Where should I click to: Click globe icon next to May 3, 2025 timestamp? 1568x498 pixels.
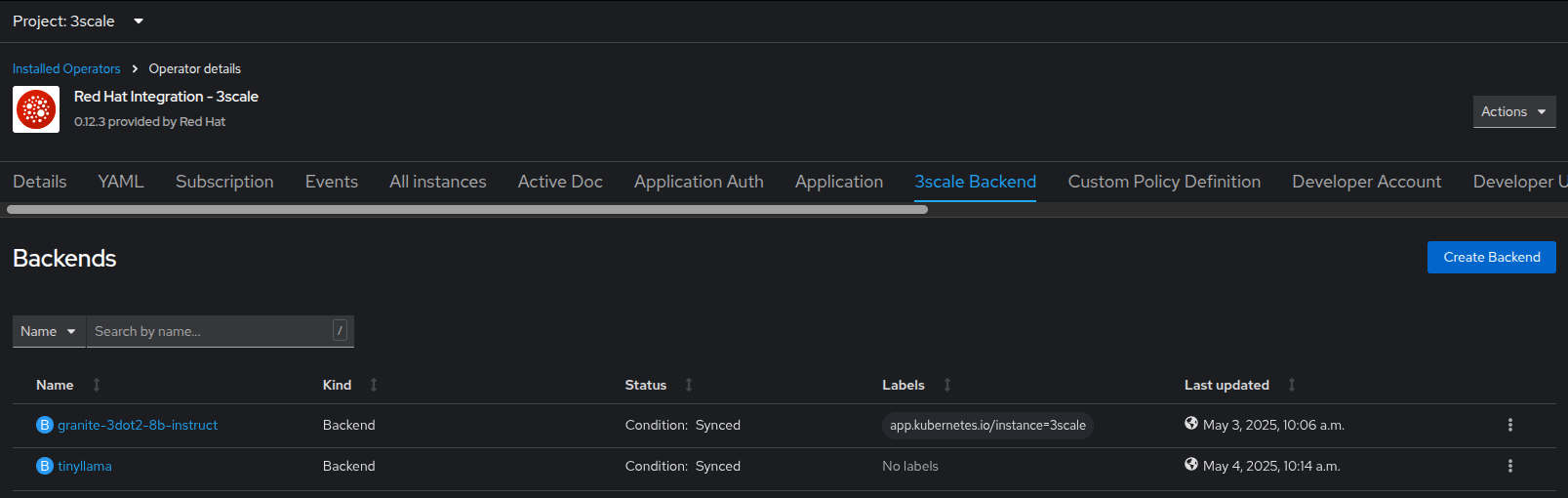[1191, 424]
